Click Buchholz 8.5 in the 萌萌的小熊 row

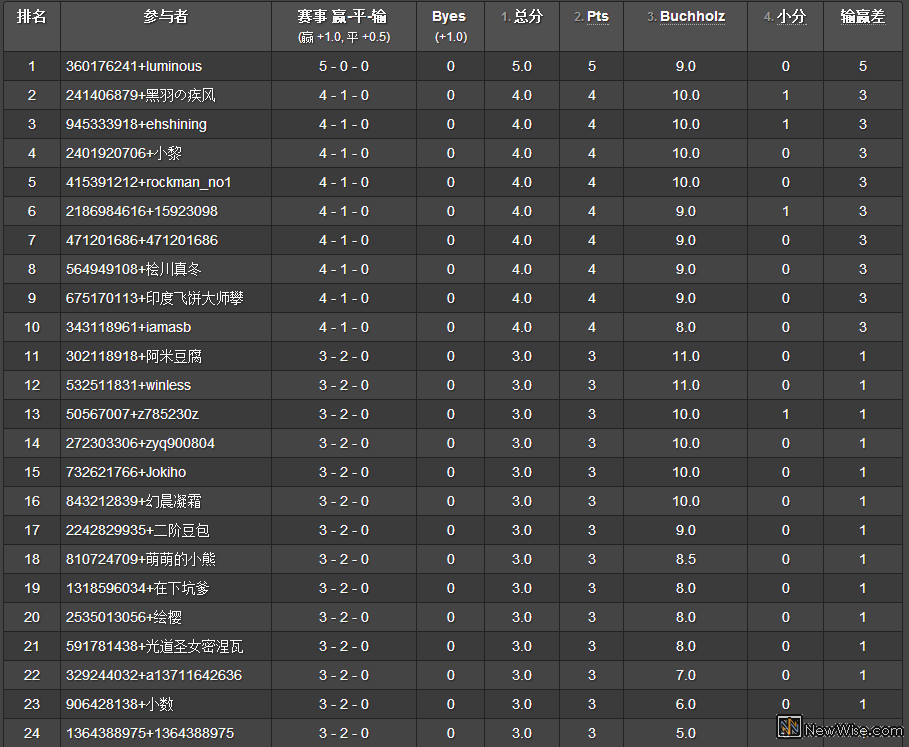coord(686,559)
